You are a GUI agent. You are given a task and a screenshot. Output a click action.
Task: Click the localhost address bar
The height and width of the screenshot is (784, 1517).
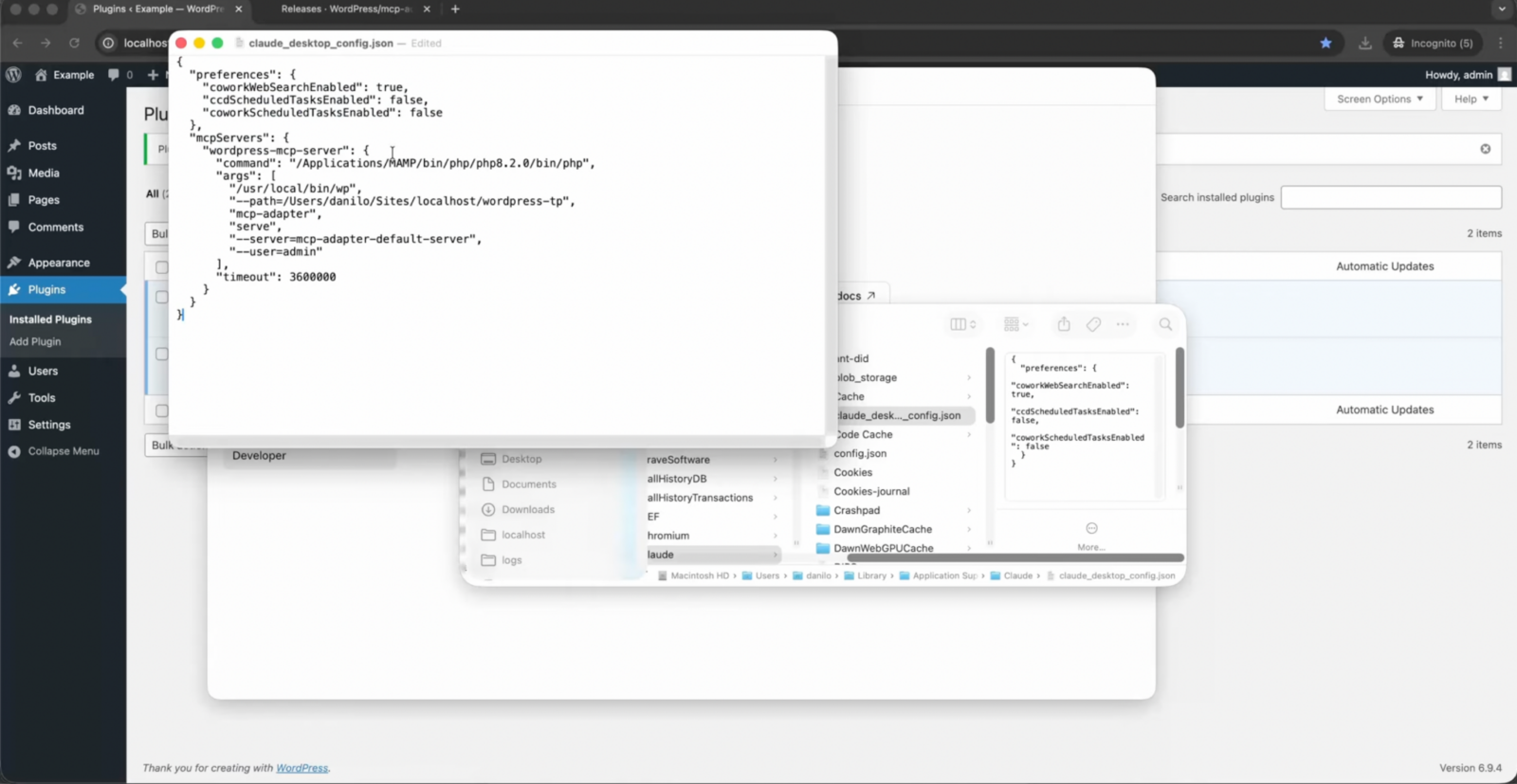(x=144, y=43)
